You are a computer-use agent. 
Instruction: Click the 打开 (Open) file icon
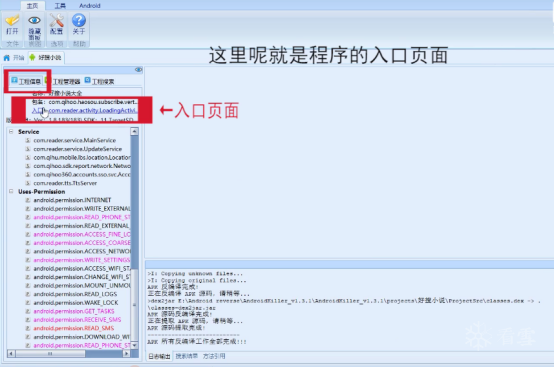coord(12,20)
